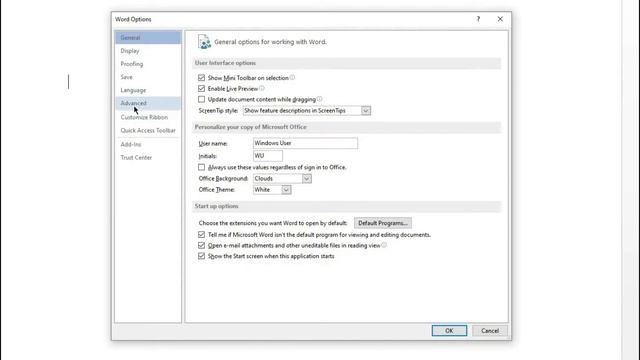Image resolution: width=640 pixels, height=360 pixels.
Task: Click the User Interface options heading
Action: pyautogui.click(x=225, y=63)
